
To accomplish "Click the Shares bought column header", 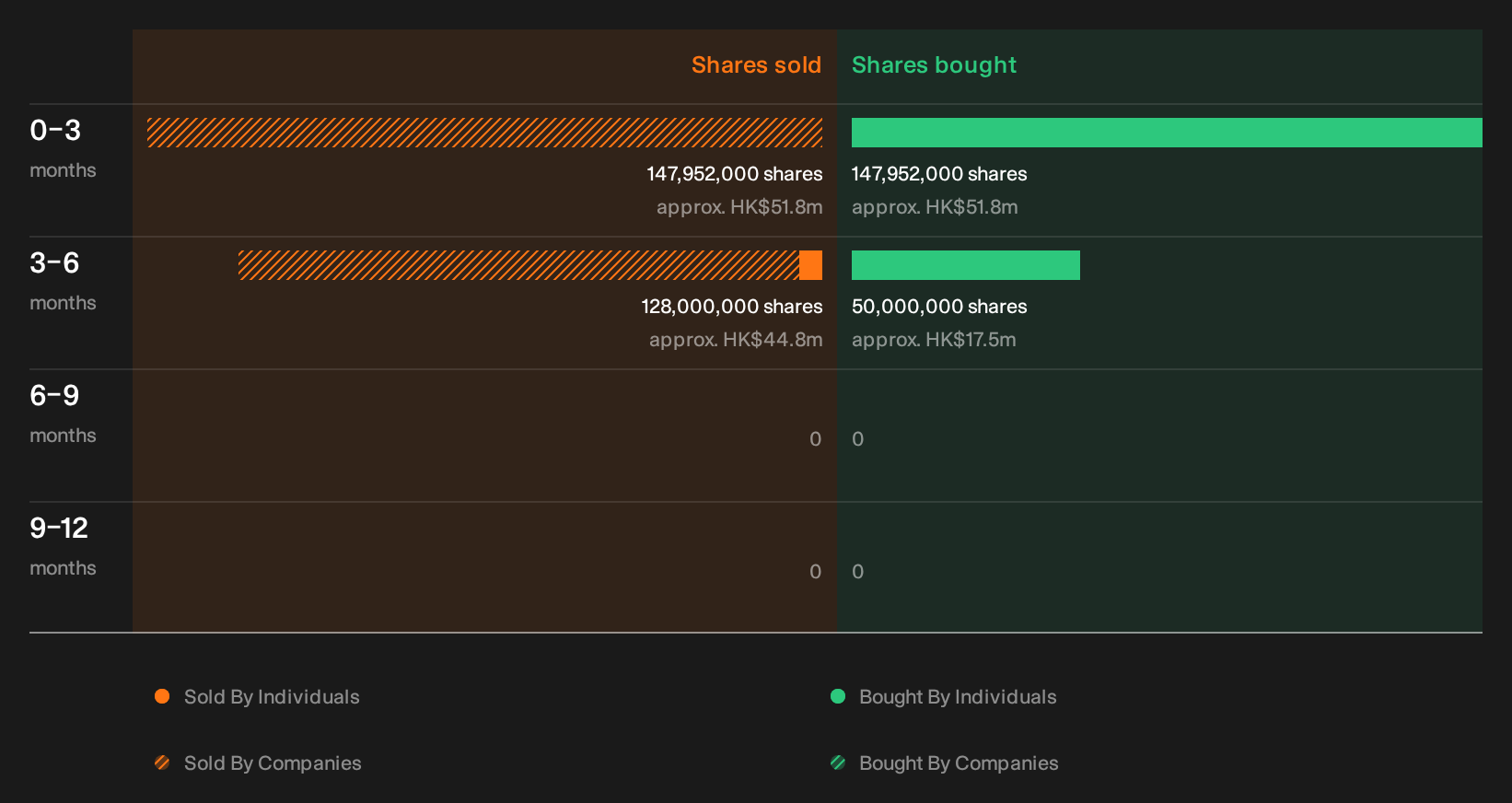I will click(x=934, y=65).
